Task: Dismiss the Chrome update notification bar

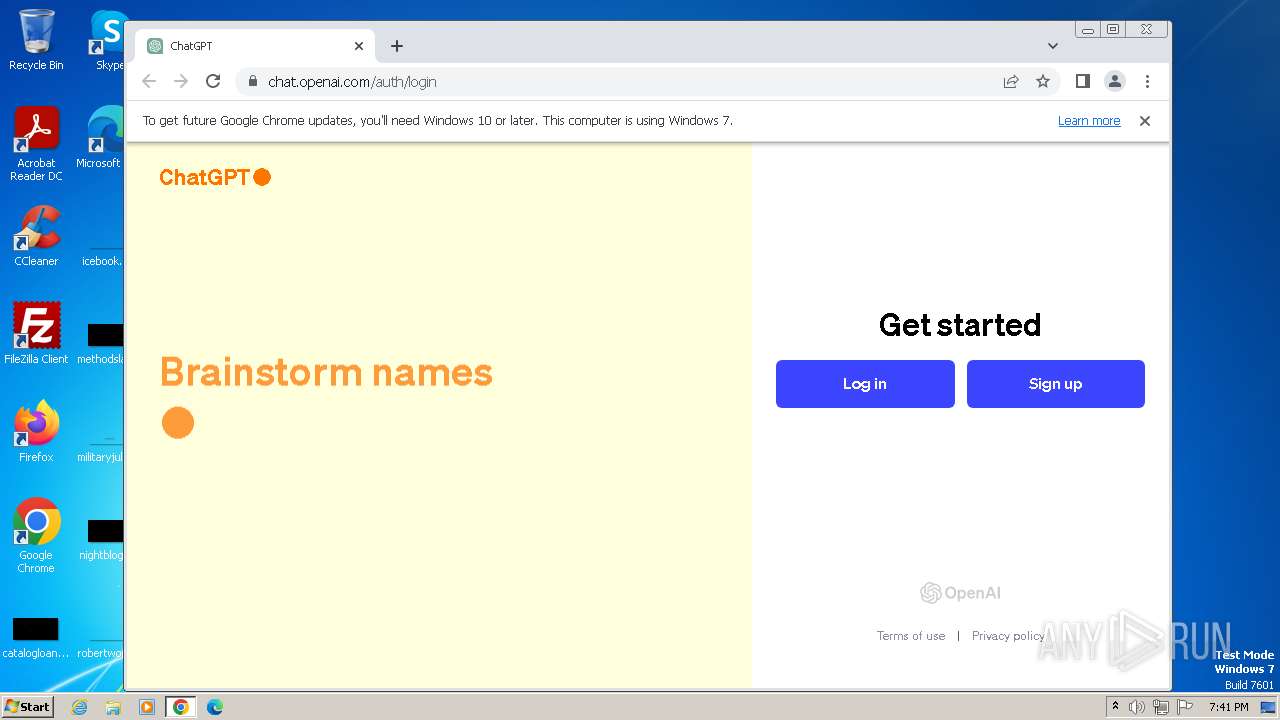Action: coord(1145,121)
